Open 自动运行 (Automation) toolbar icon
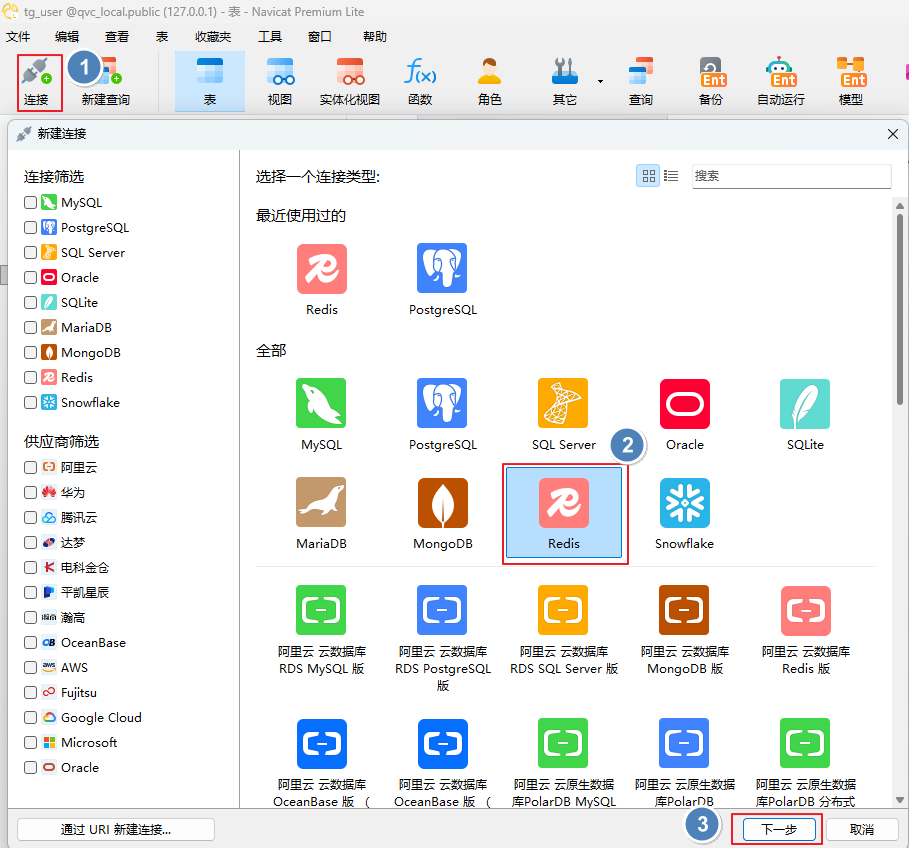This screenshot has height=848, width=909. (781, 82)
